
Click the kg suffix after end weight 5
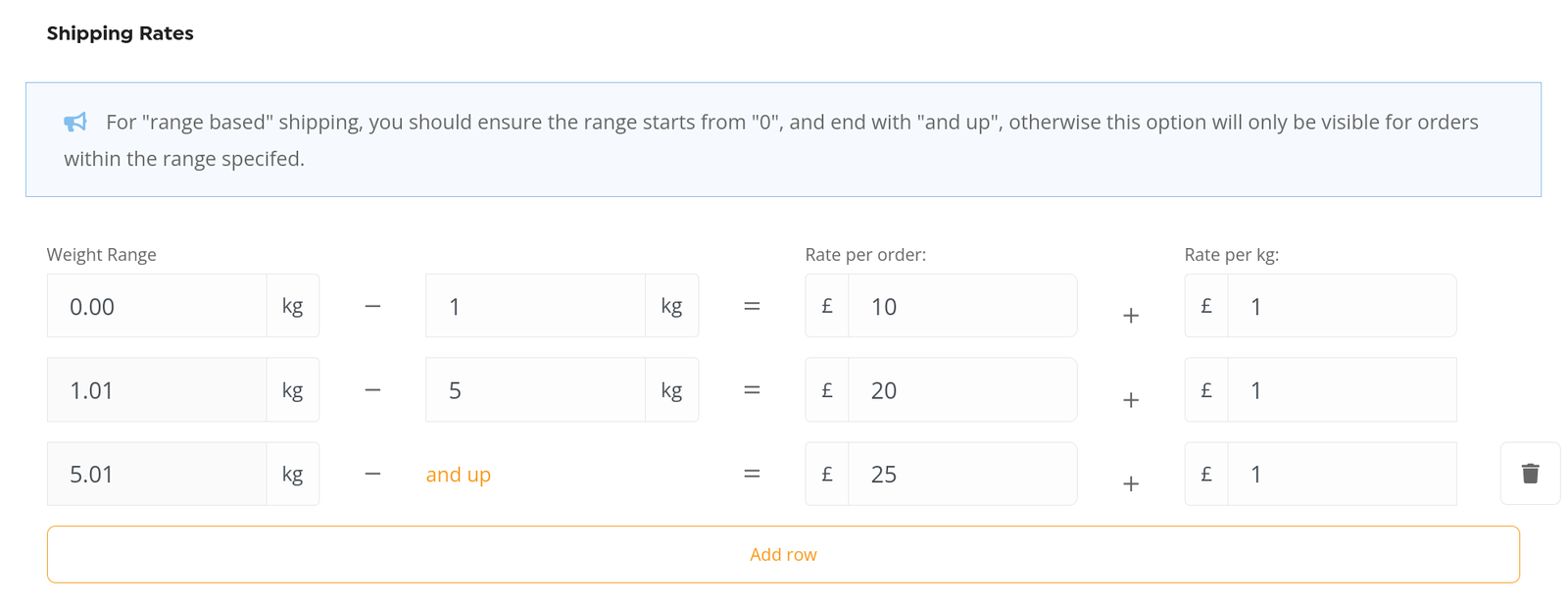[671, 390]
